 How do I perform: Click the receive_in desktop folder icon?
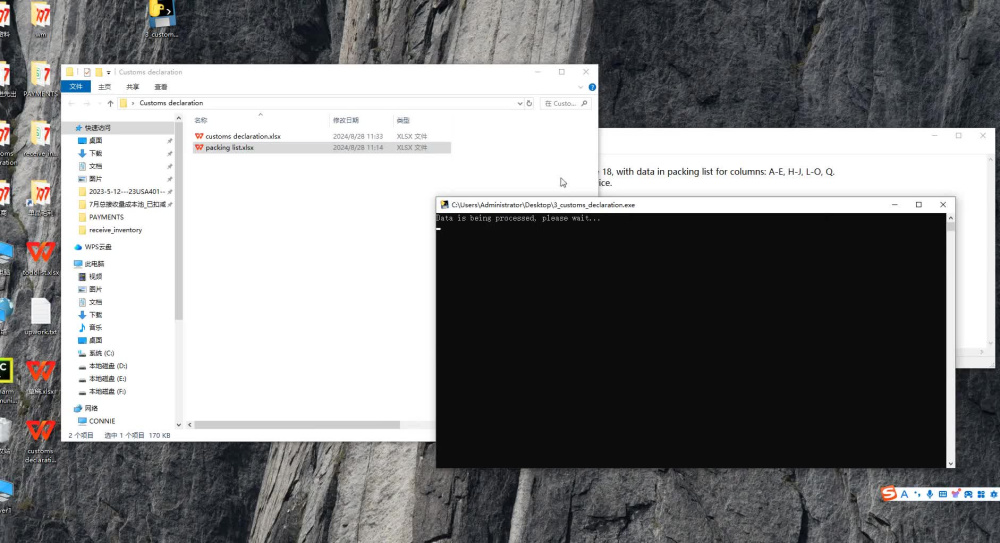40,138
